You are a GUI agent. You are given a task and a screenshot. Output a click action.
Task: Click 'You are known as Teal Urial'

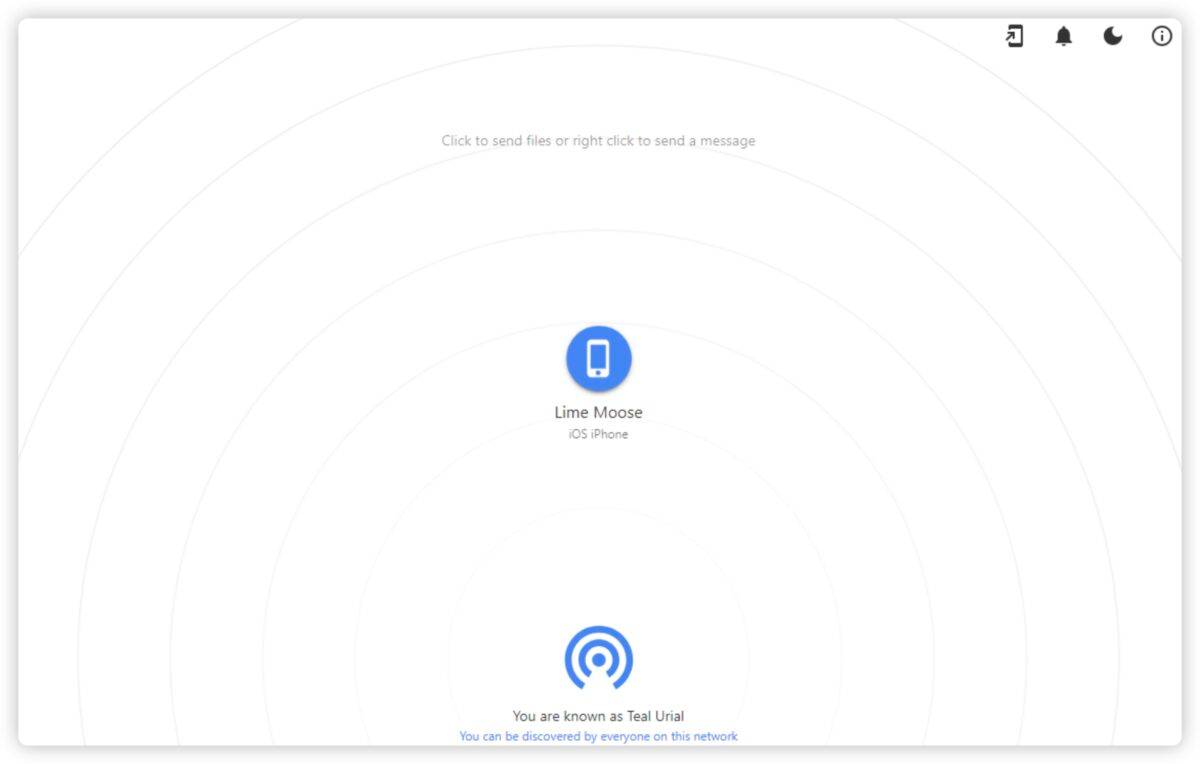[598, 716]
